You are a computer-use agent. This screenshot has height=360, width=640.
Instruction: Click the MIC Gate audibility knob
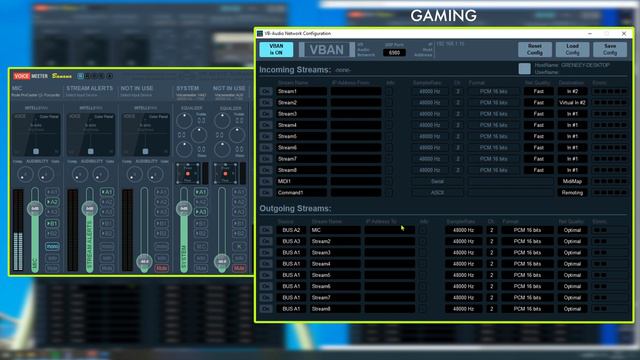click(46, 175)
